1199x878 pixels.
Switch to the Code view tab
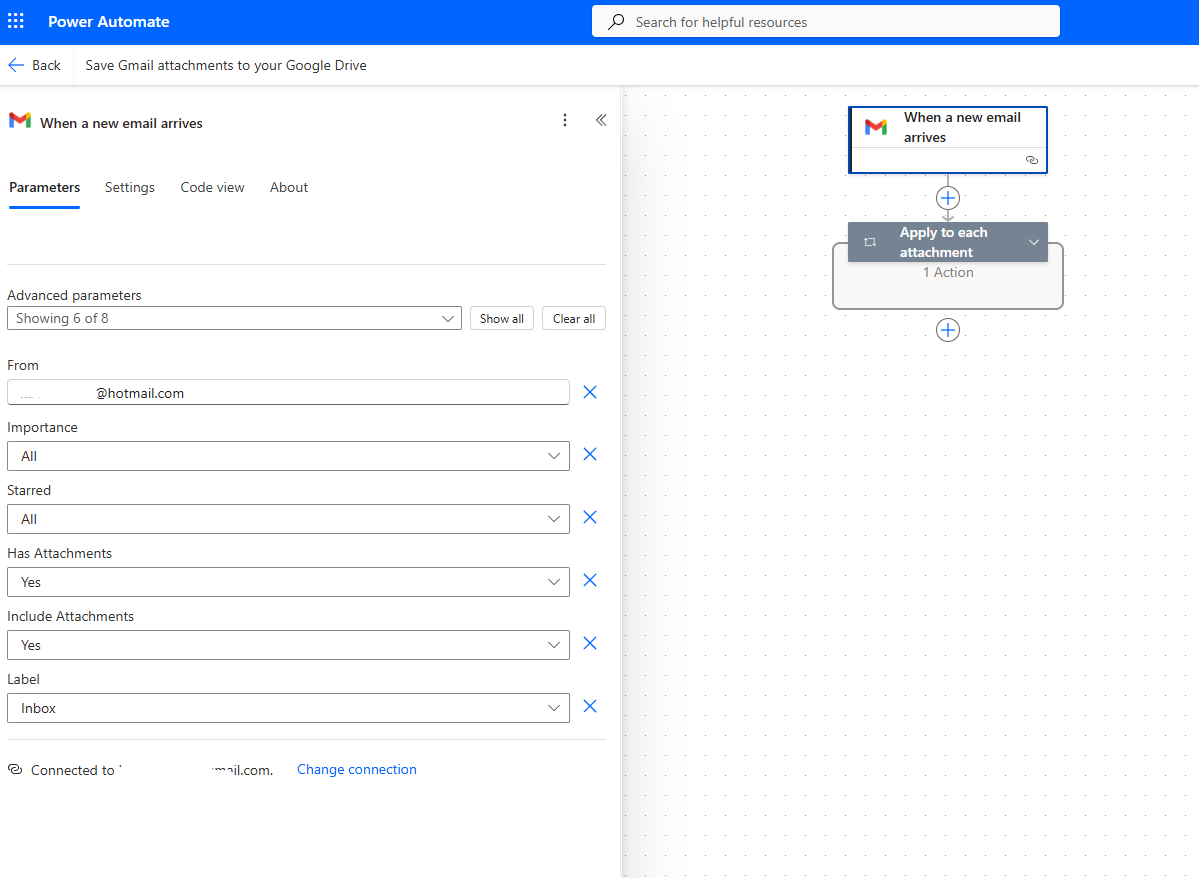pyautogui.click(x=212, y=187)
